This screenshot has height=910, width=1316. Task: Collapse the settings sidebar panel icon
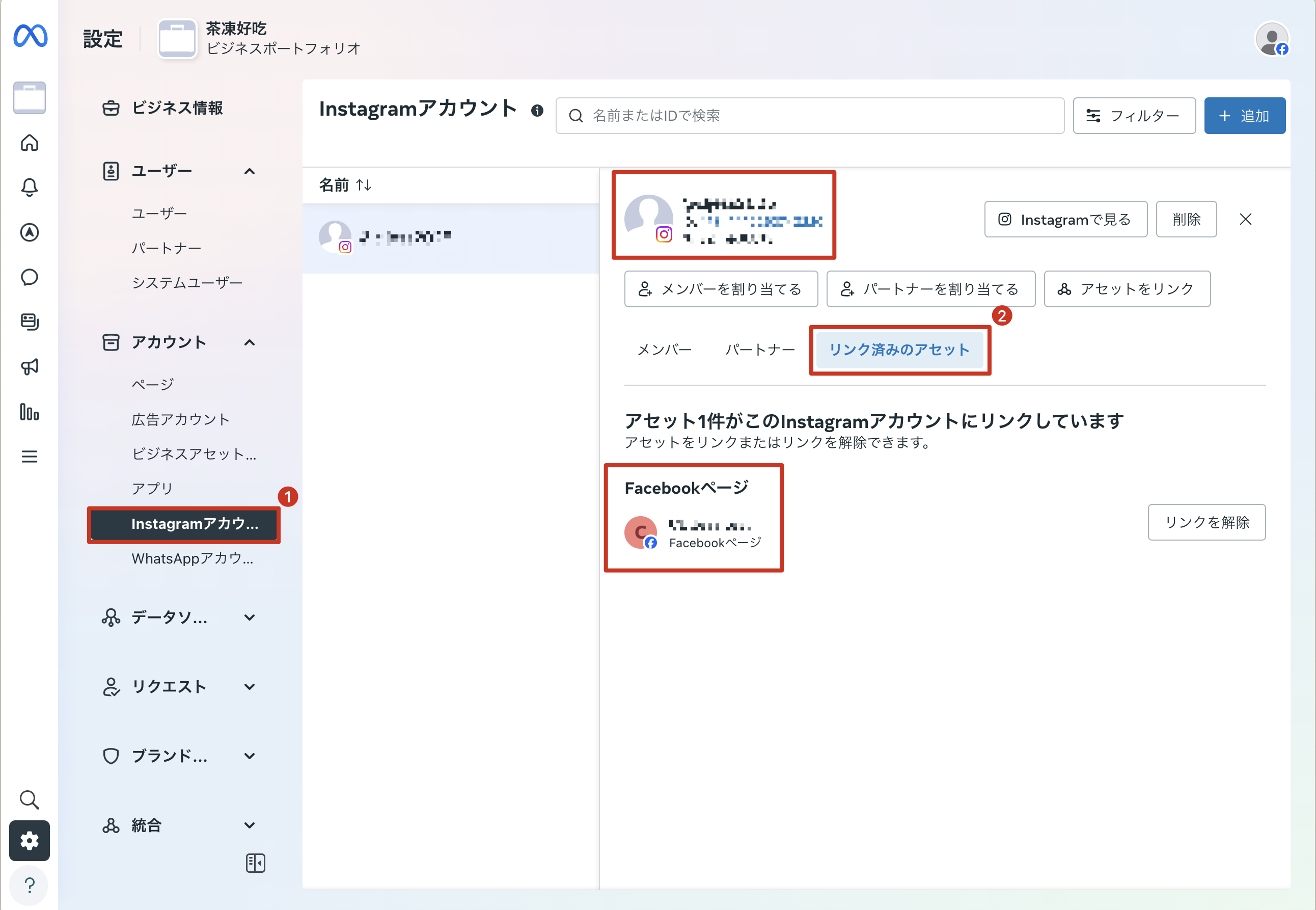[x=255, y=863]
